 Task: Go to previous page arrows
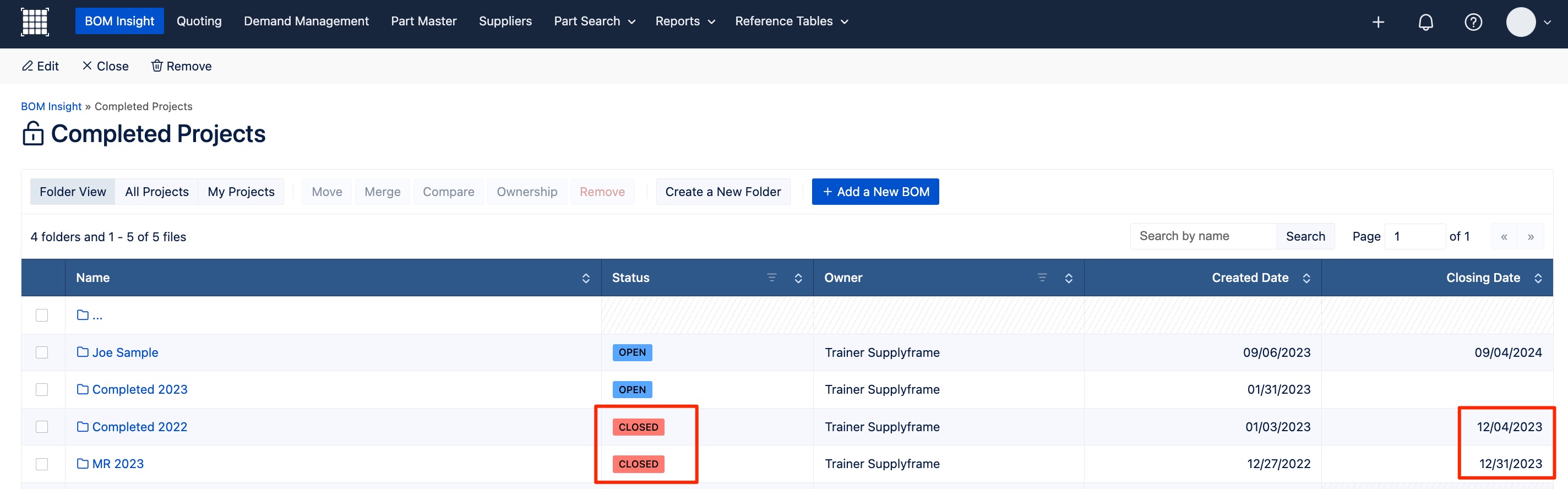(1504, 236)
